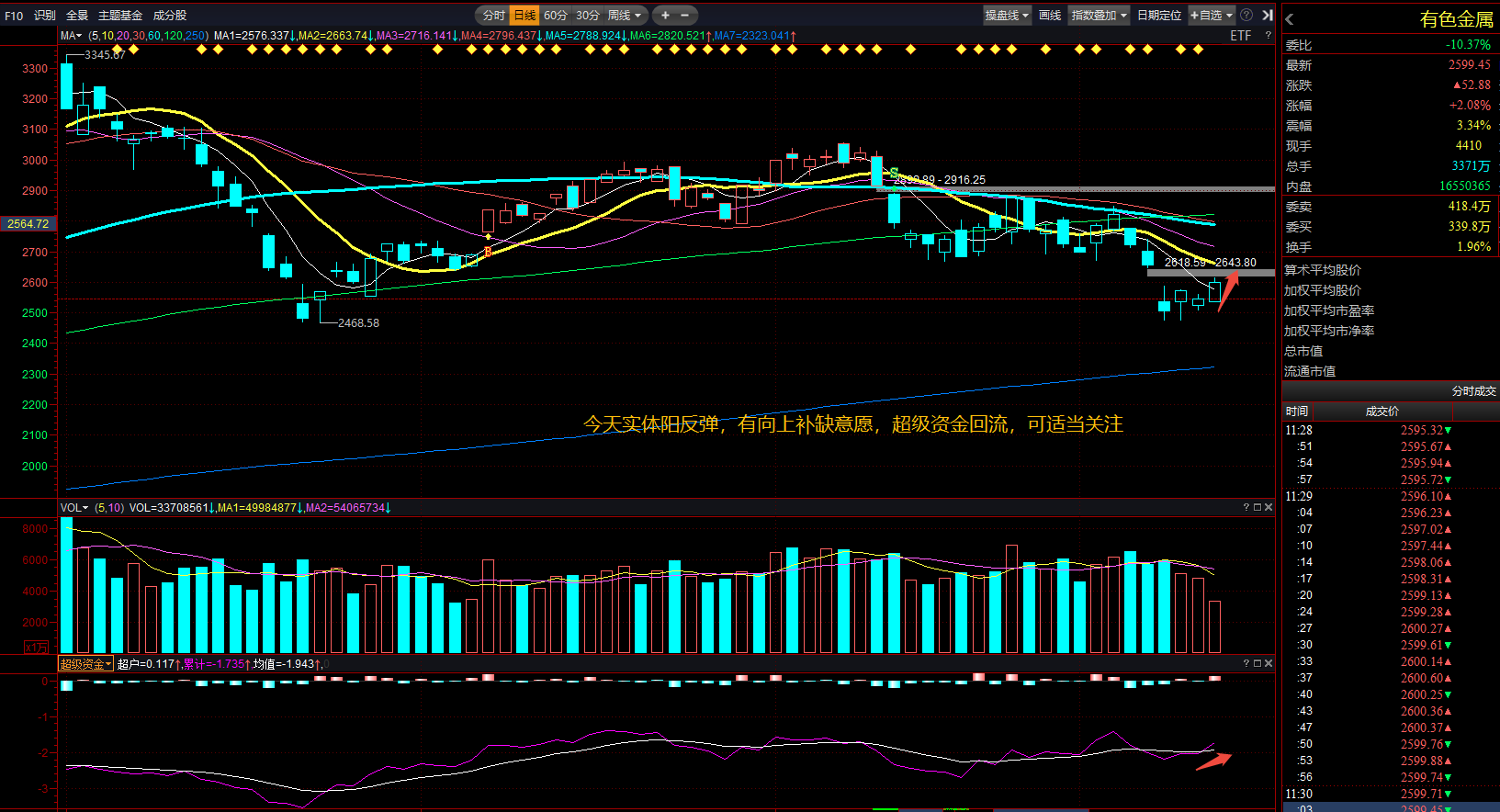
Task: Expand the 周线 period dropdown
Action: coord(625,16)
